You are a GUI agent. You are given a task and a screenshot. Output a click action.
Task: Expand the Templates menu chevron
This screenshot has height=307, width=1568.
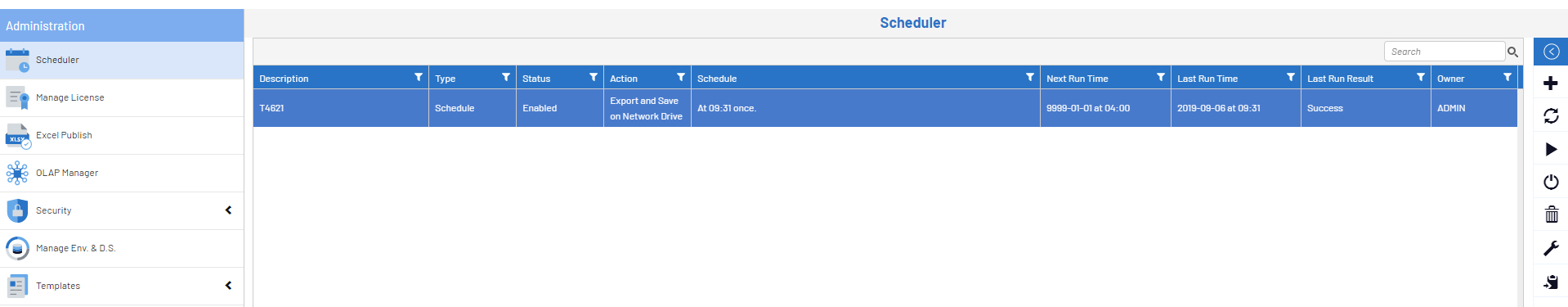[x=228, y=286]
